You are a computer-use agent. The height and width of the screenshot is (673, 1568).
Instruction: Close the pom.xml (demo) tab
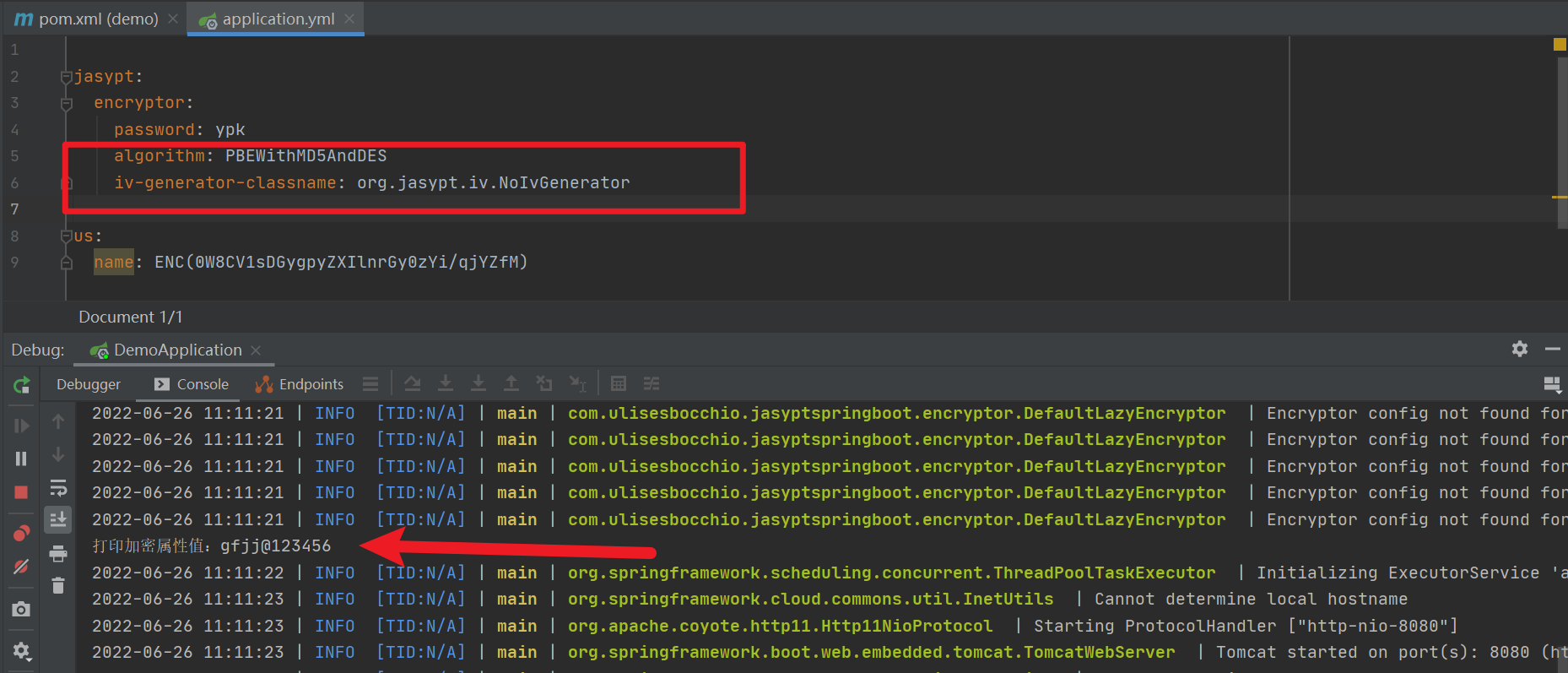point(173,19)
